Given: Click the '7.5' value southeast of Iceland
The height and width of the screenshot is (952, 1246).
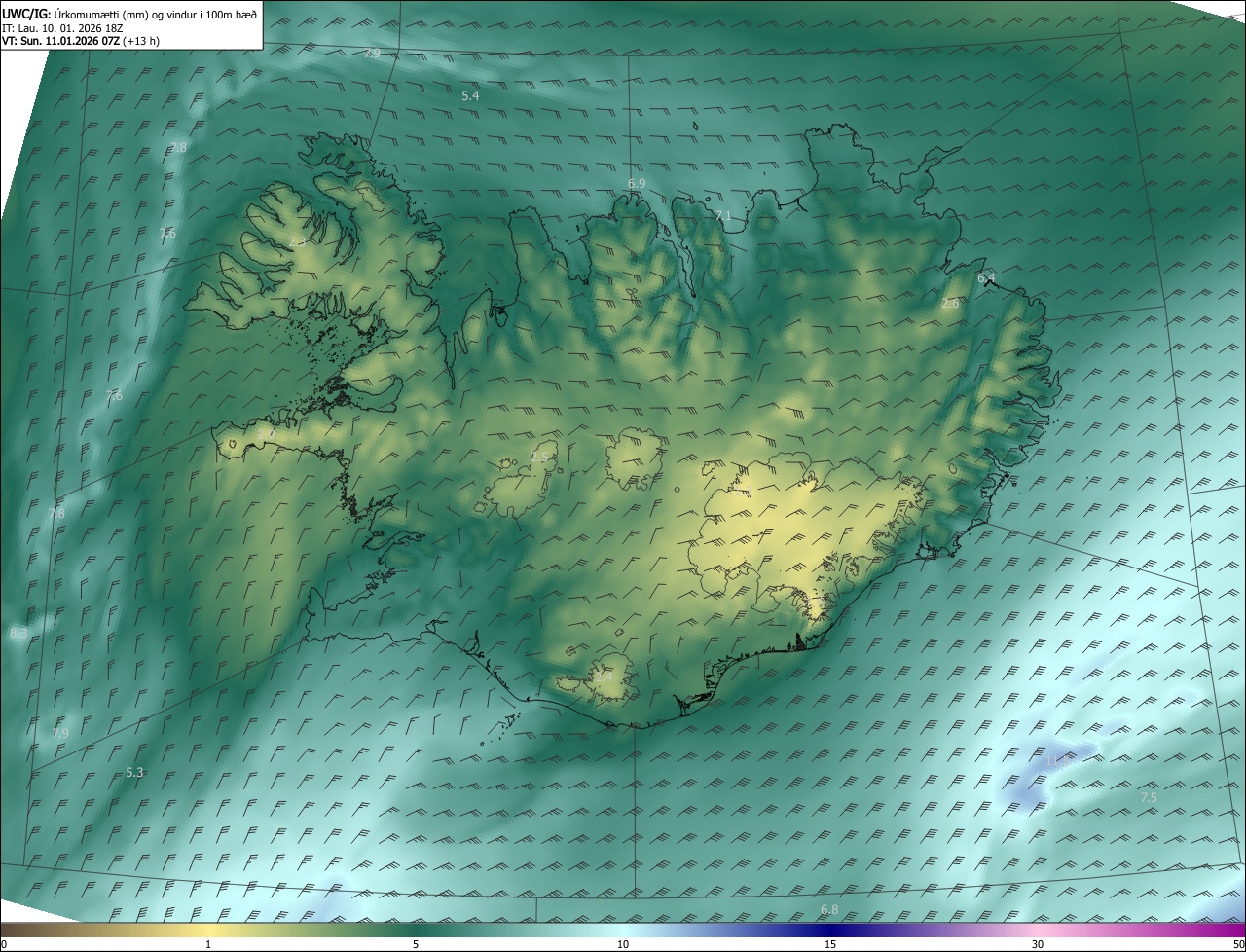Looking at the screenshot, I should (1149, 797).
